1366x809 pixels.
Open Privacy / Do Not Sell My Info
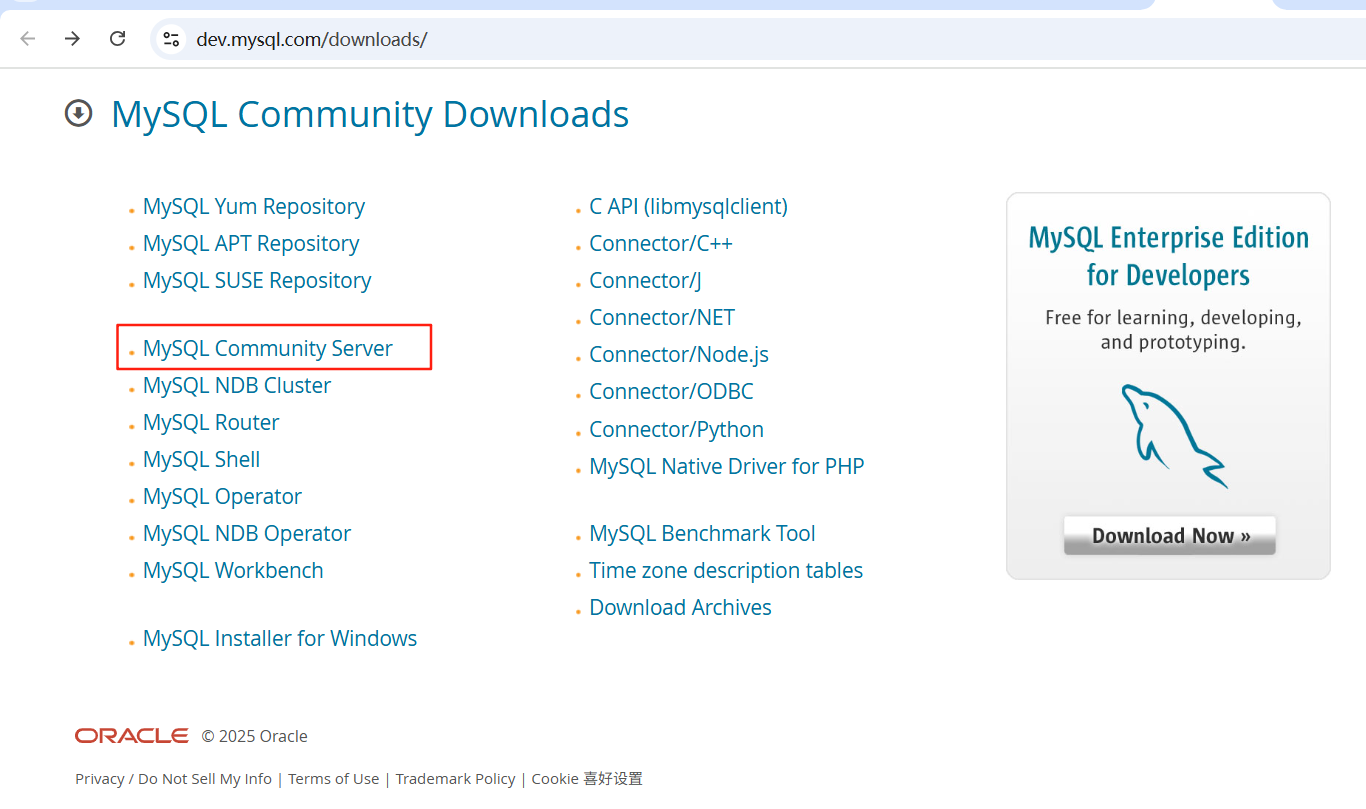point(173,778)
